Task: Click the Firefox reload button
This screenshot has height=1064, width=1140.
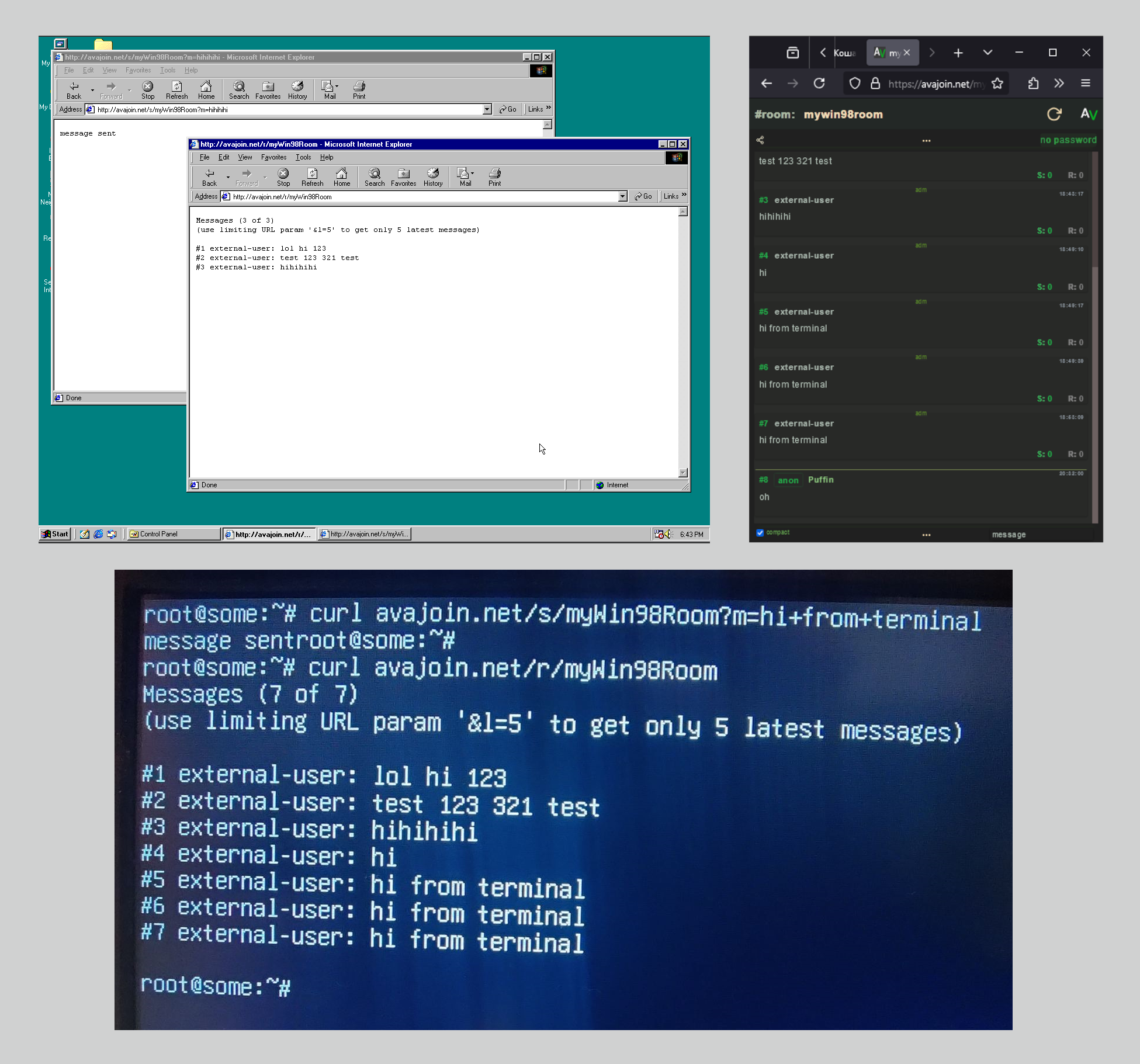Action: tap(819, 84)
